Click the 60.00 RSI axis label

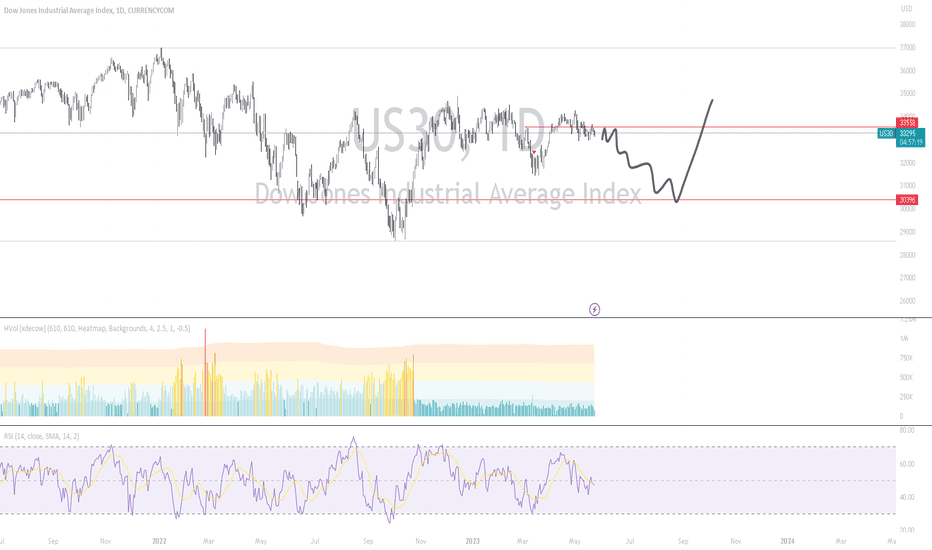[x=907, y=464]
